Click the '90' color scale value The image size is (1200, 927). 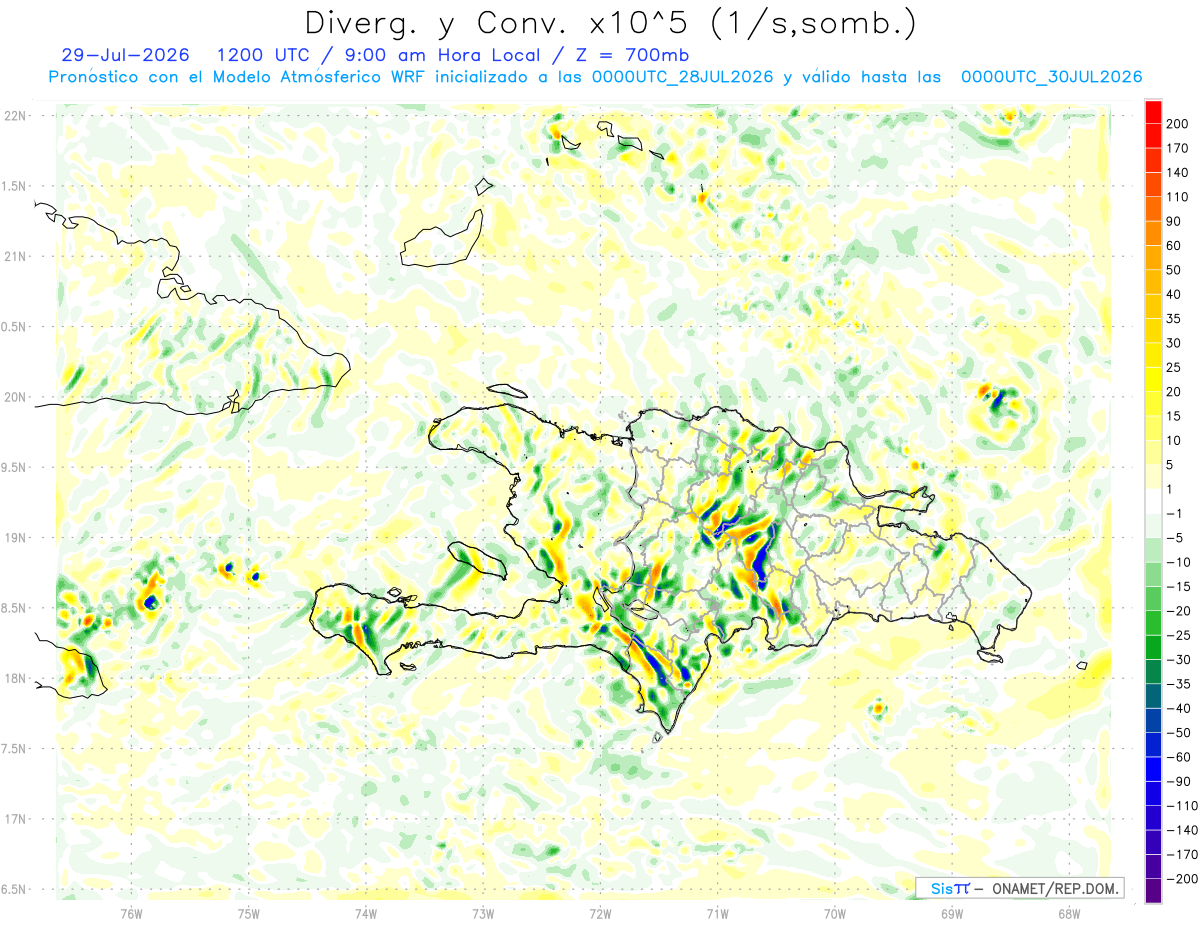click(1174, 221)
